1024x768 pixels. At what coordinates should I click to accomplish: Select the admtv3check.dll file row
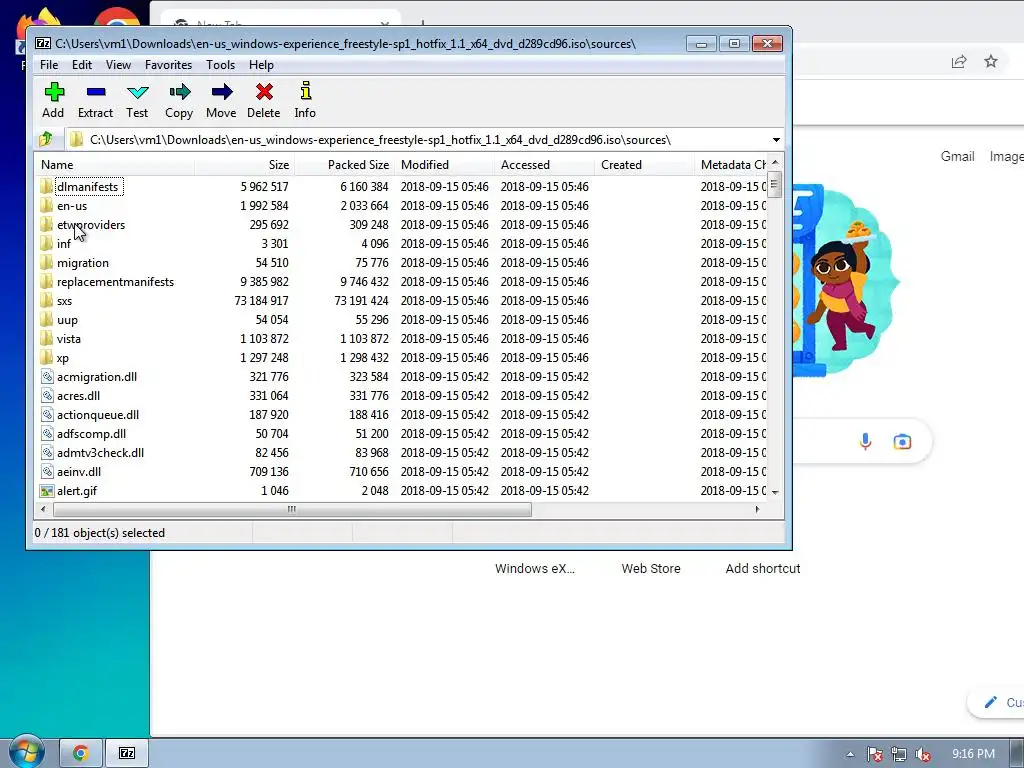click(402, 453)
